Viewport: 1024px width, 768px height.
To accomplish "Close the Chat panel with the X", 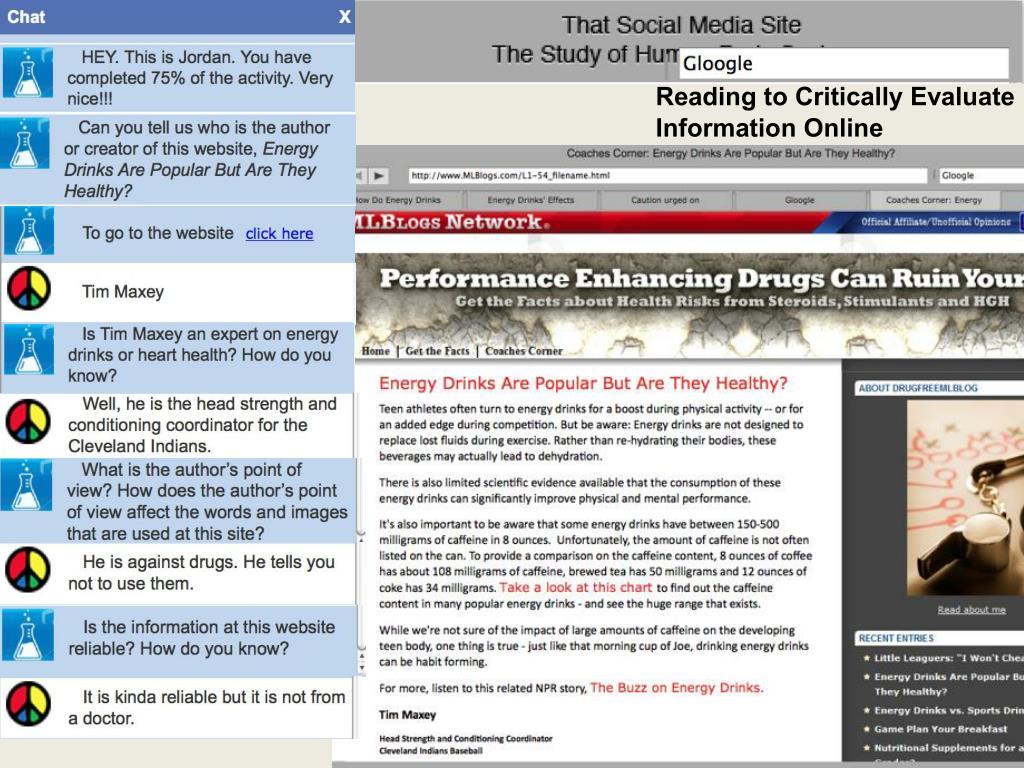I will (x=345, y=17).
